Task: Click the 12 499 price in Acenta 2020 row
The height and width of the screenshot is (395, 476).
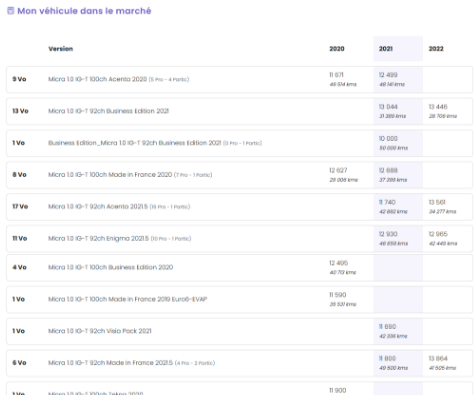Action: 388,75
